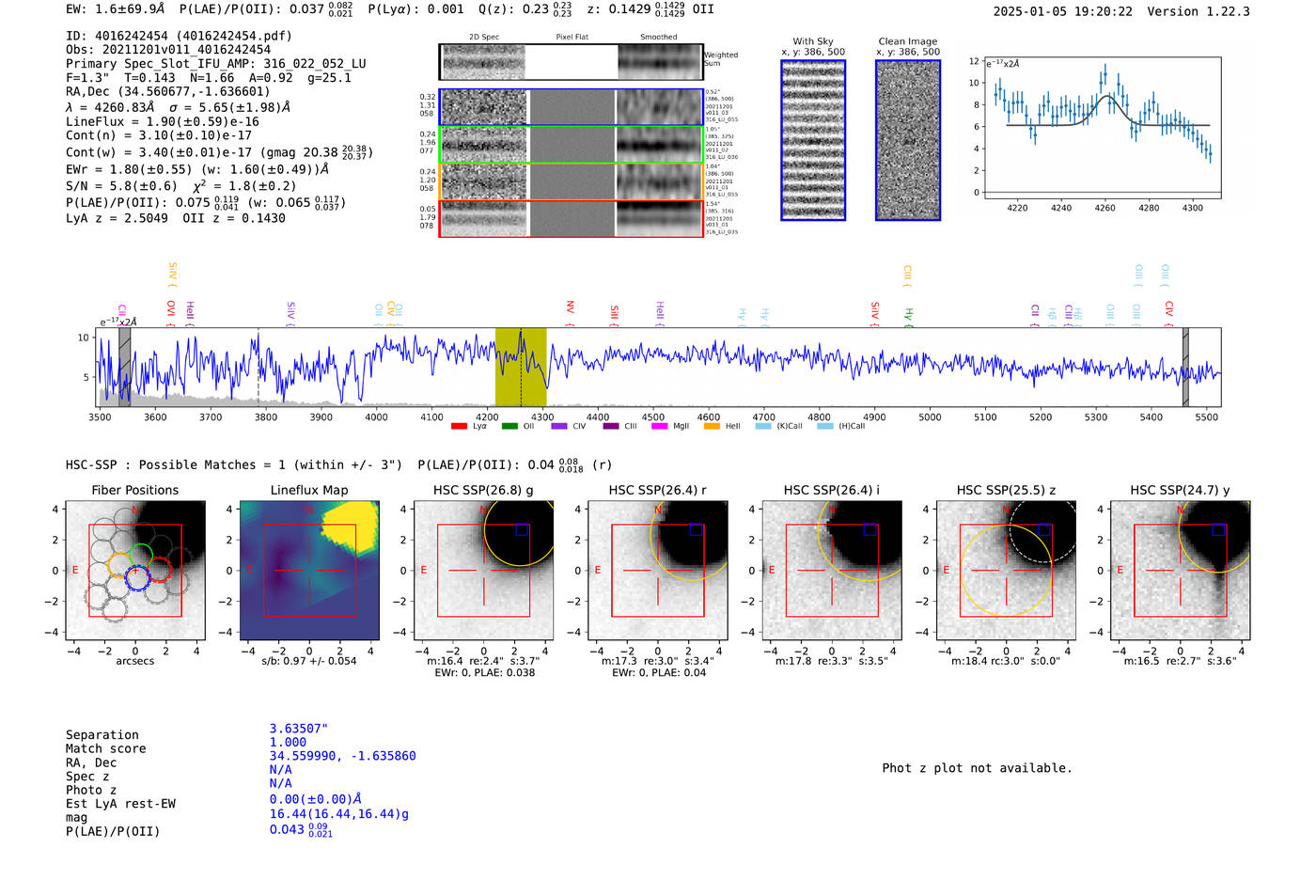Image resolution: width=1316 pixels, height=896 pixels.
Task: Select the blue-bordered 2D spectrum row
Action: pos(572,107)
